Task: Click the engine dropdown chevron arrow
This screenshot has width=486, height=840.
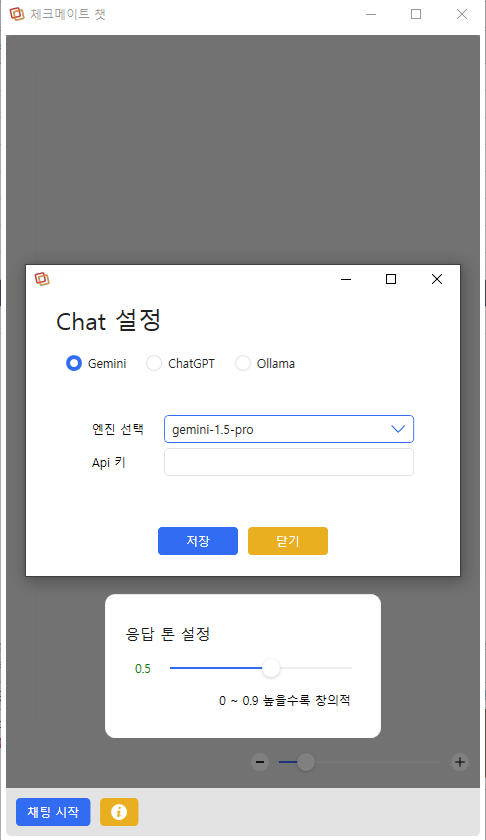Action: point(398,429)
